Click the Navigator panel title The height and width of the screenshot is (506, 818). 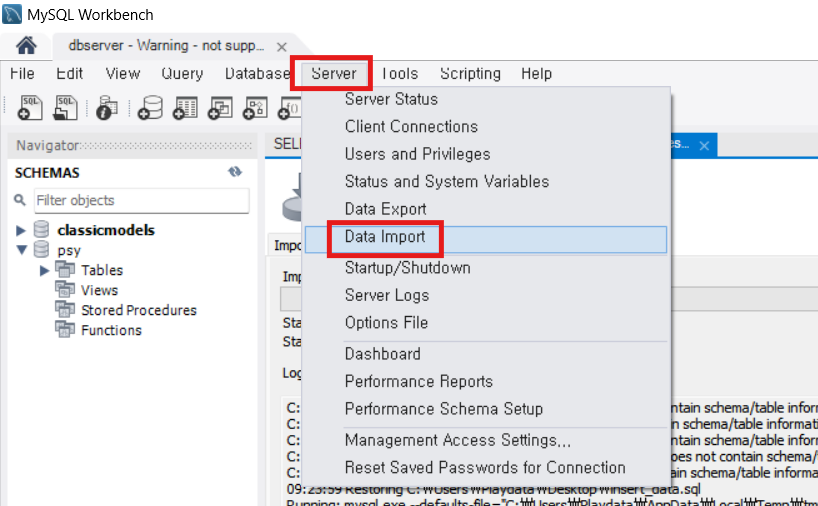click(47, 145)
